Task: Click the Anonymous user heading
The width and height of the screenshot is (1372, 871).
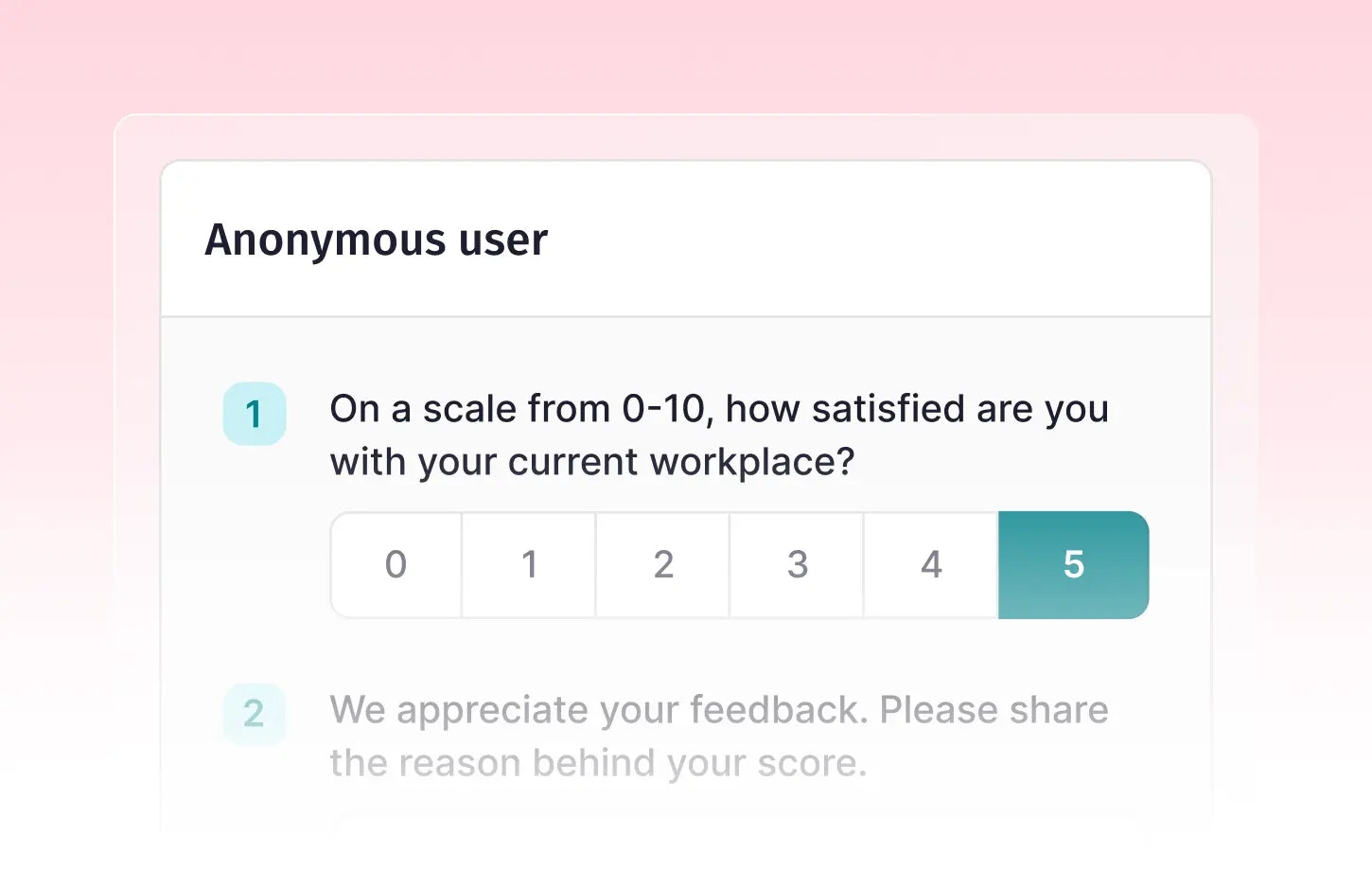Action: point(376,240)
